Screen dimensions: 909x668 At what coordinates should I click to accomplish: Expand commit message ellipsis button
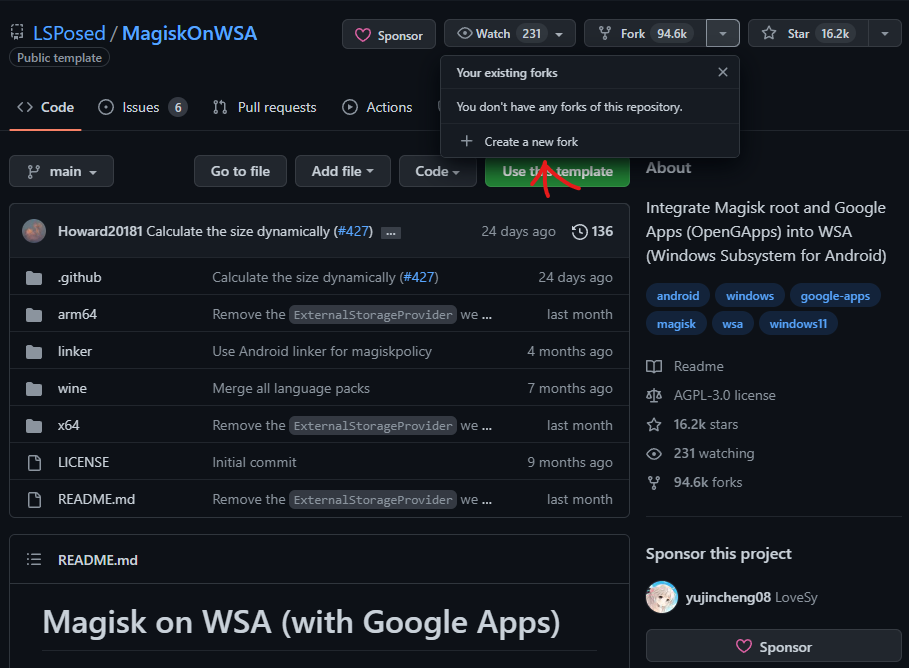point(391,233)
